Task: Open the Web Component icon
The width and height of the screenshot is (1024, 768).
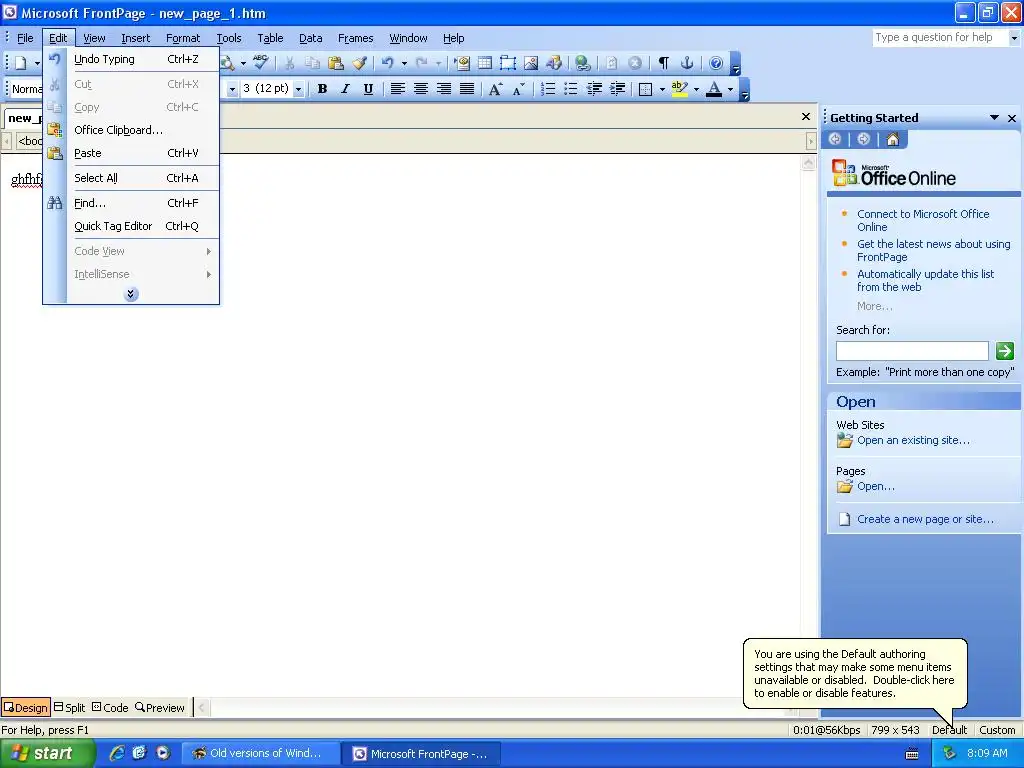Action: click(462, 63)
